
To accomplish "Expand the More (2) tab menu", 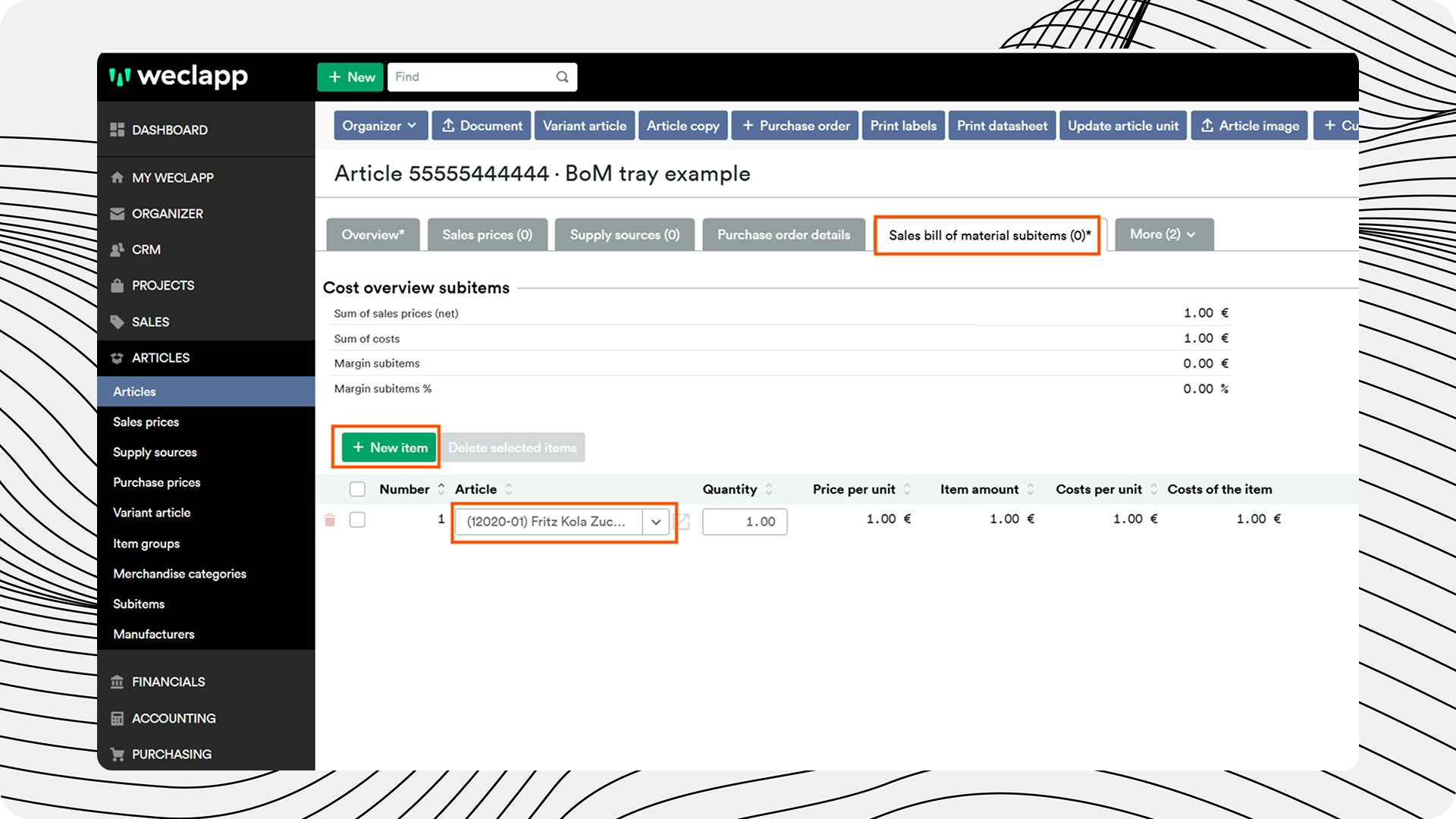I will coord(1164,234).
